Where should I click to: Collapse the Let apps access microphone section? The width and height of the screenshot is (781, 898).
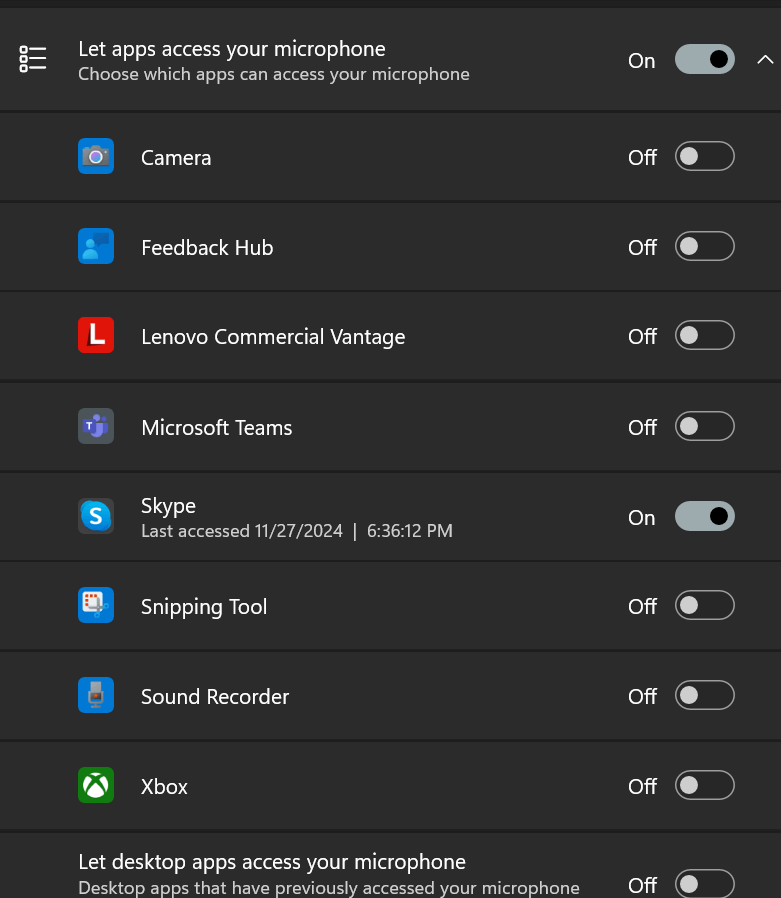point(765,60)
